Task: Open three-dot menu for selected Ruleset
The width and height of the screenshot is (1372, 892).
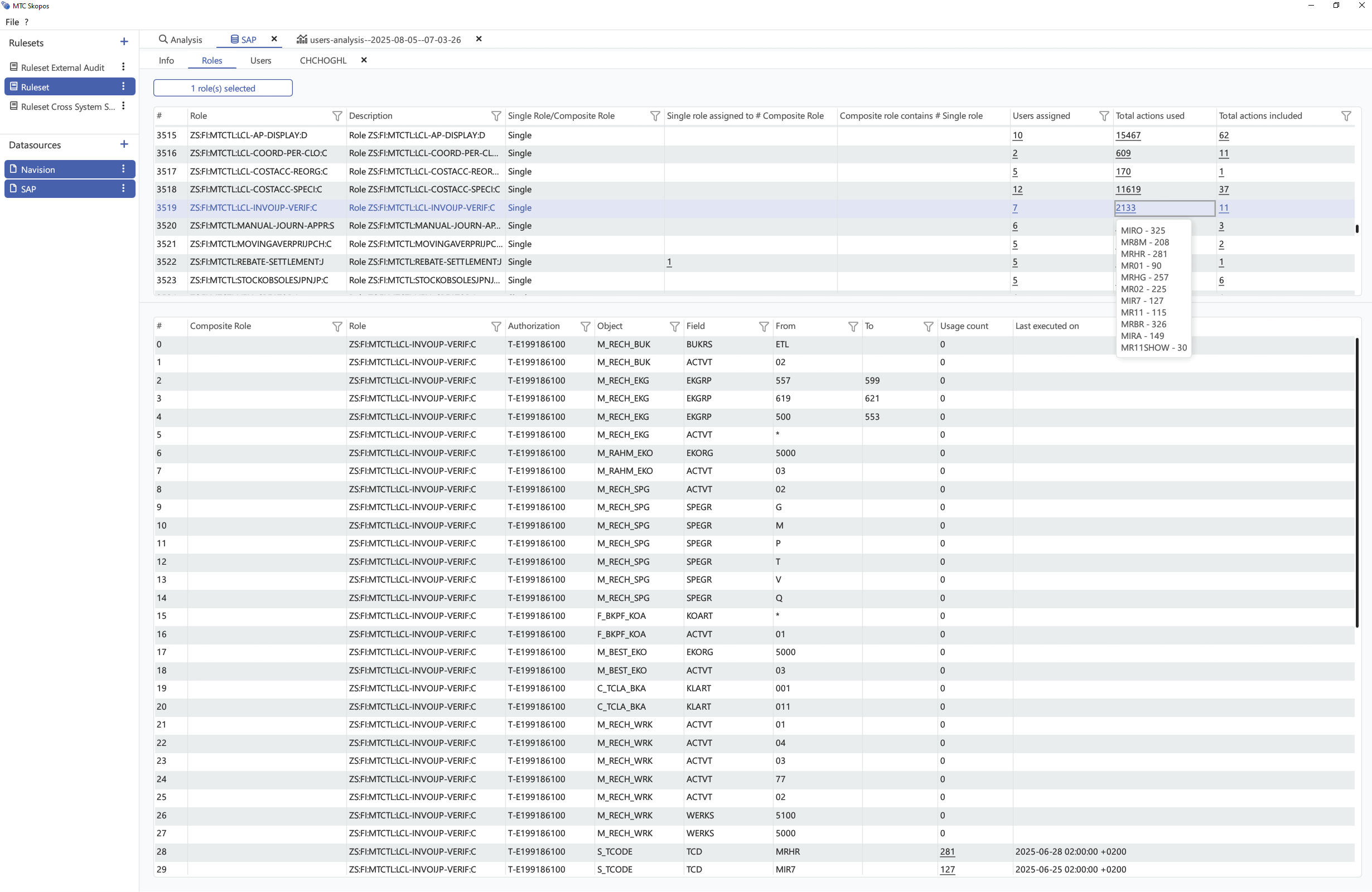Action: tap(123, 86)
